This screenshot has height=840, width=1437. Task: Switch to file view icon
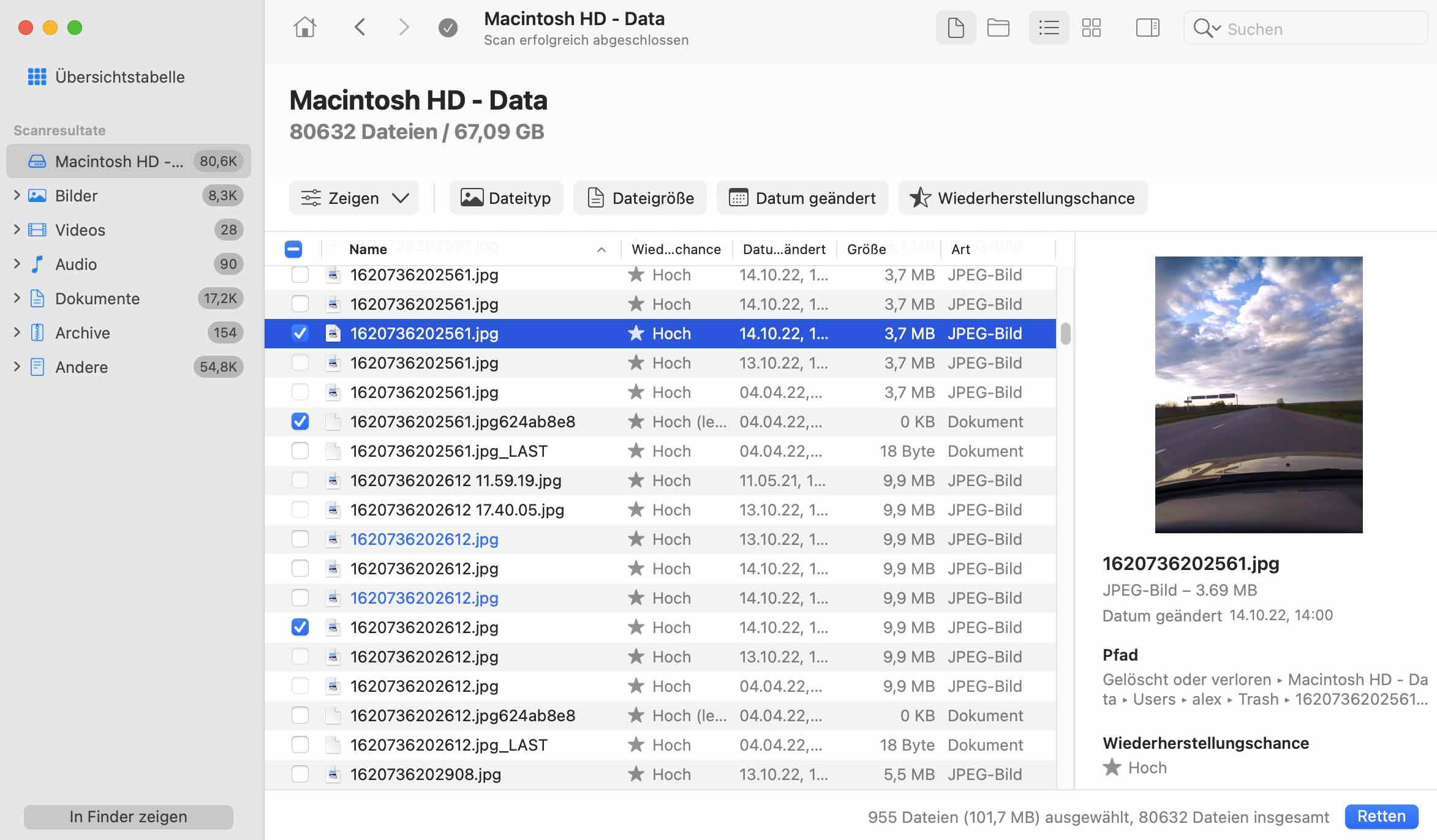click(x=956, y=28)
